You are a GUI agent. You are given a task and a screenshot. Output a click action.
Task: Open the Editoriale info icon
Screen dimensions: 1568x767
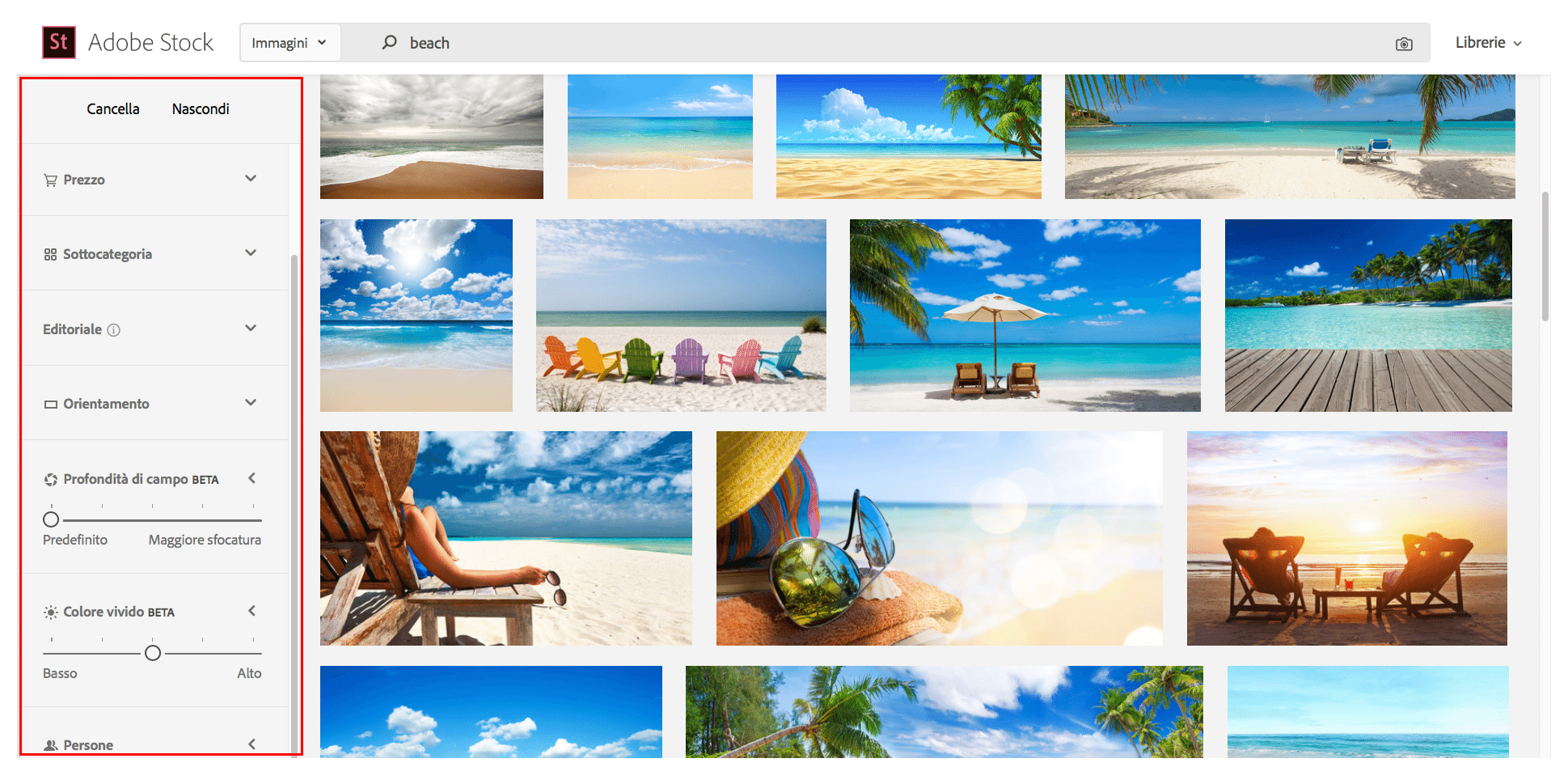[114, 330]
